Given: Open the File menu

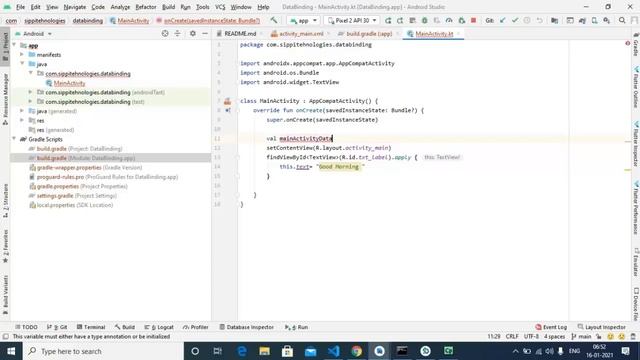Looking at the screenshot, I should tap(20, 7).
